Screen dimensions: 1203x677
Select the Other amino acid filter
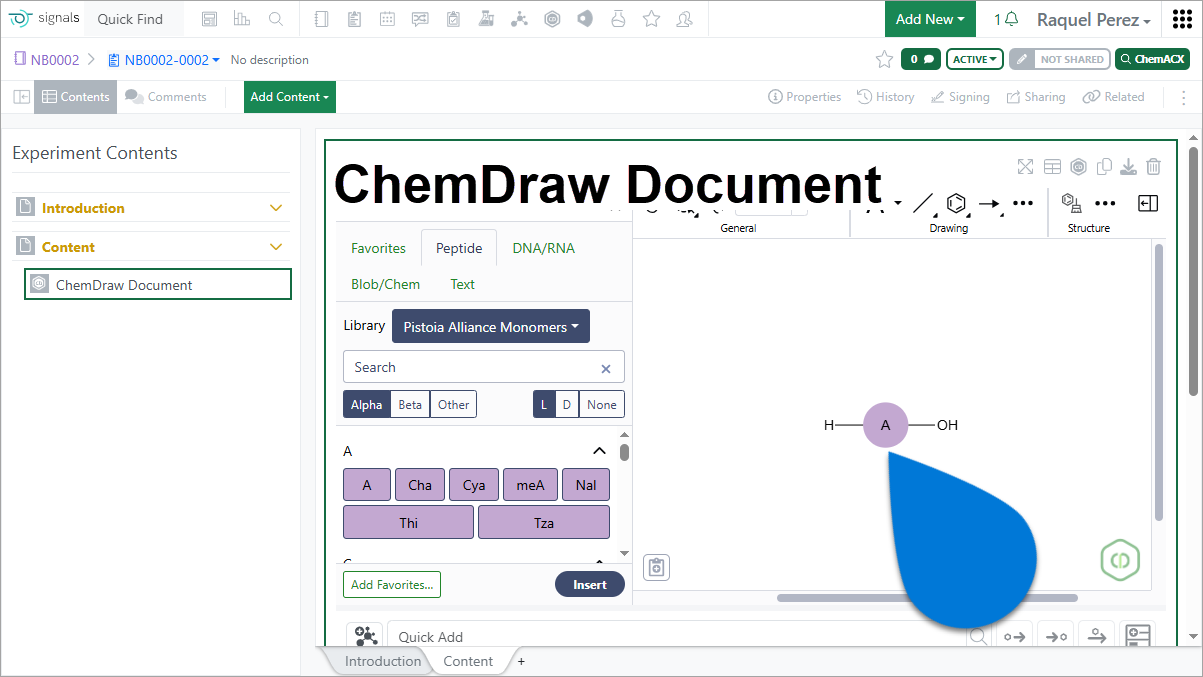pyautogui.click(x=453, y=404)
